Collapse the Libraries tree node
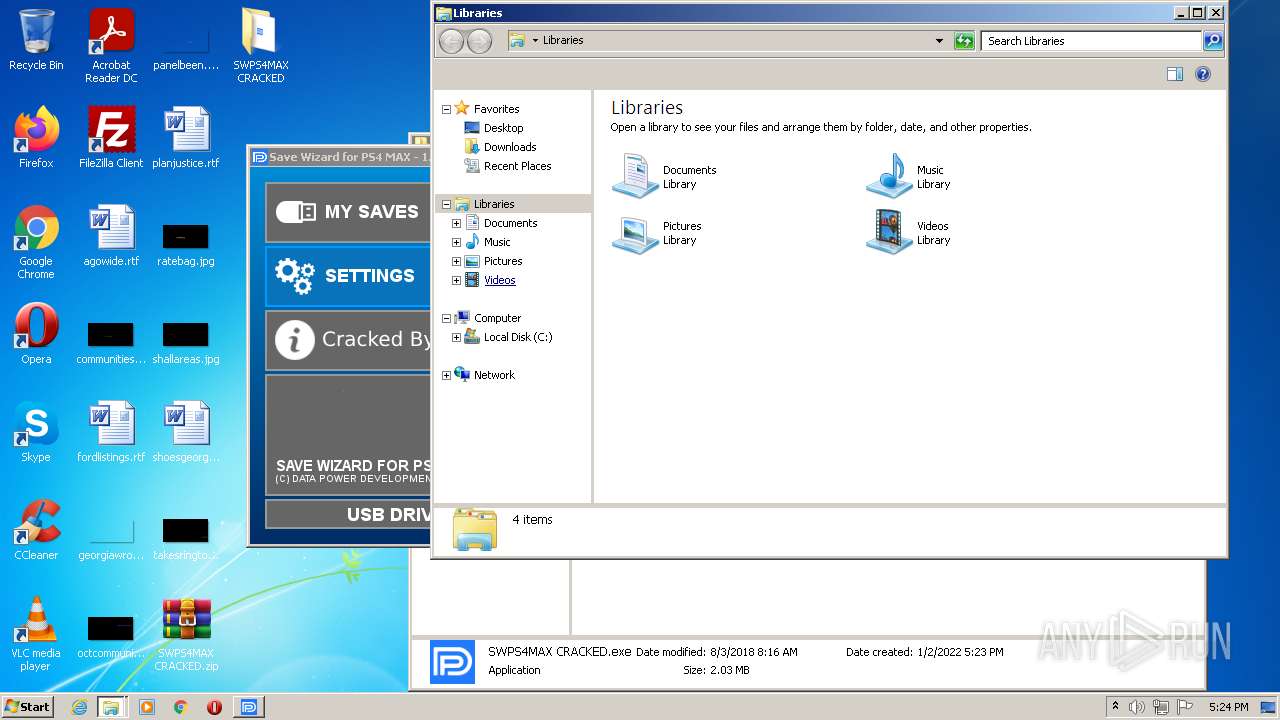 tap(446, 204)
